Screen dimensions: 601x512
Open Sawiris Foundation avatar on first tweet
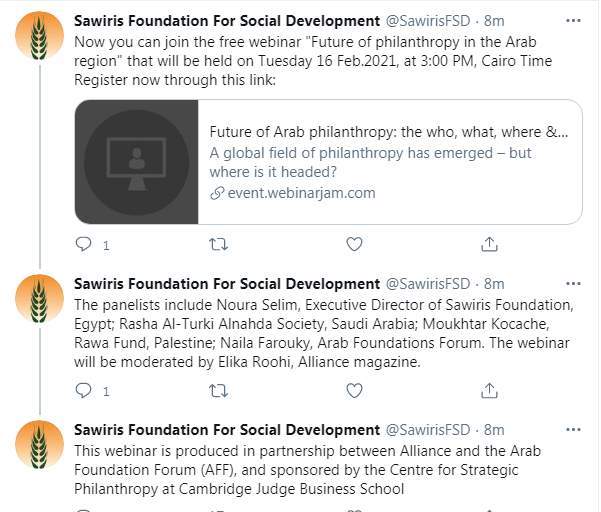[x=40, y=37]
